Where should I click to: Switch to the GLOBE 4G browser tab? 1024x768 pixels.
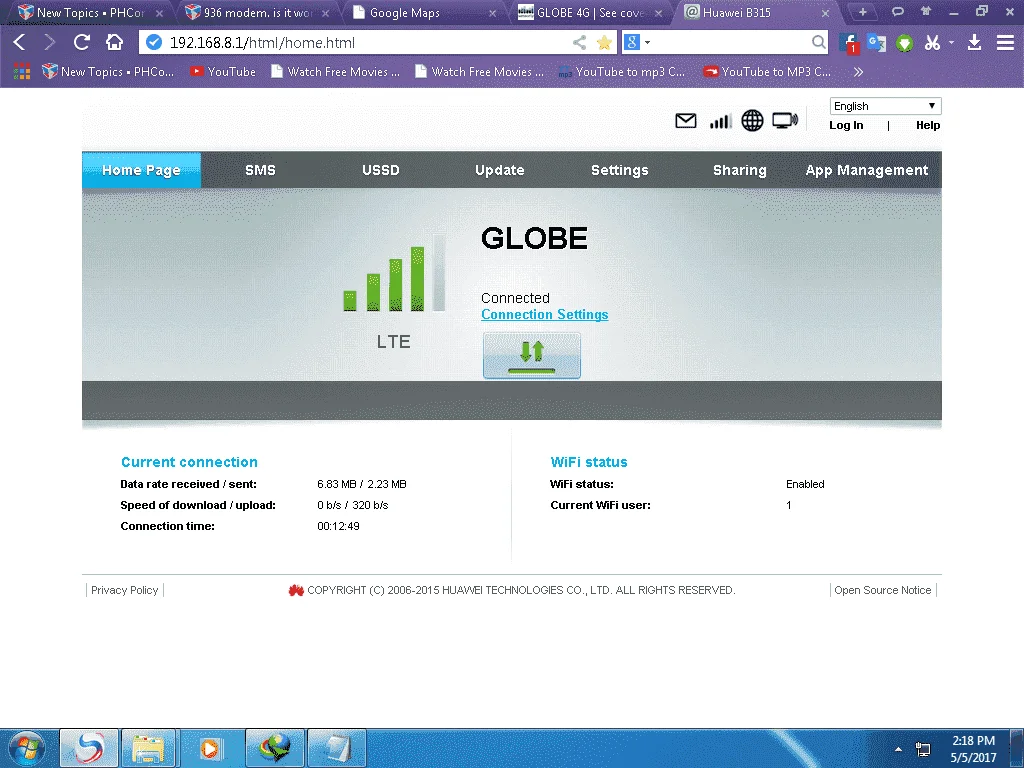pos(590,12)
